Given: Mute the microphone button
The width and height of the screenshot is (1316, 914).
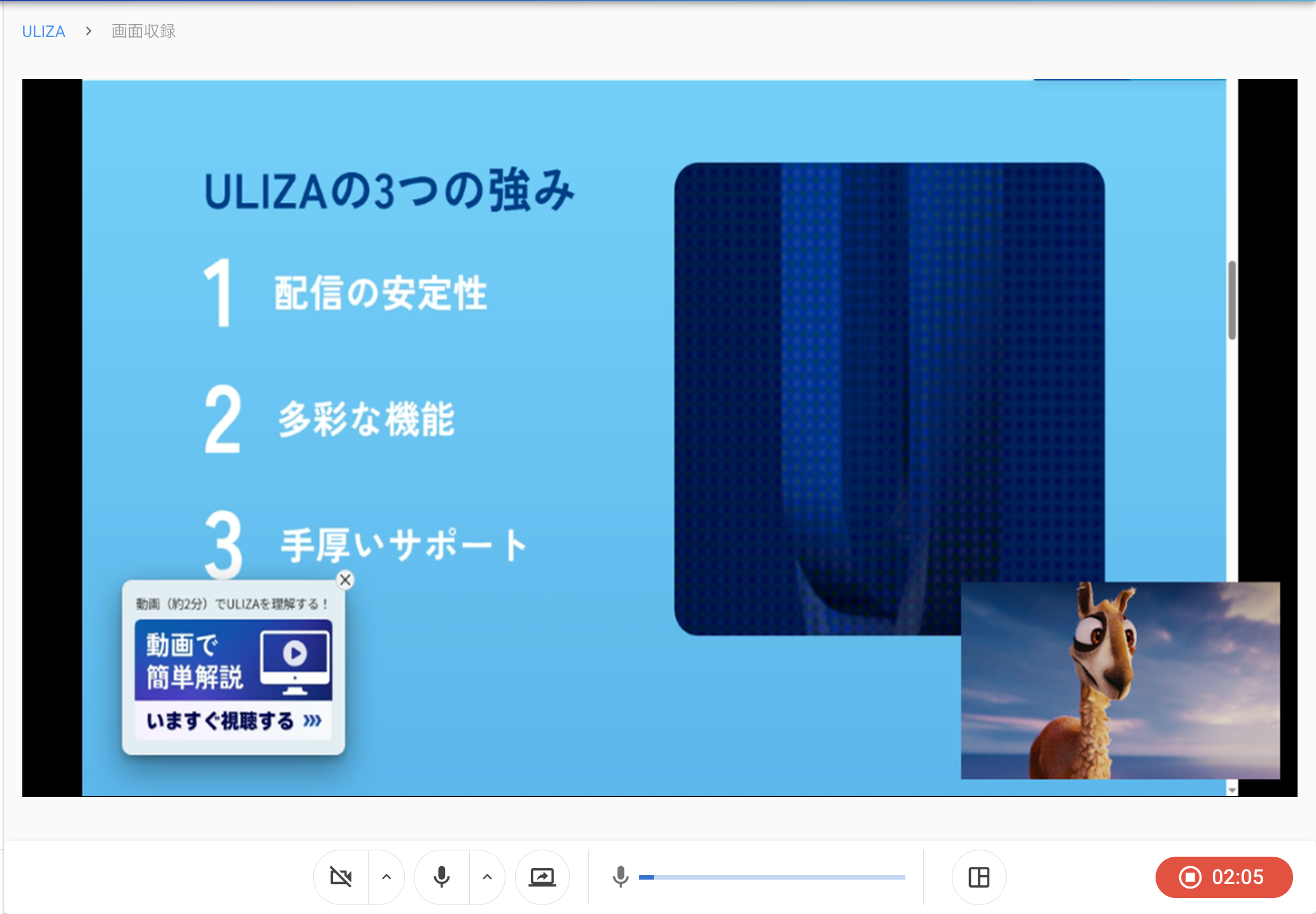Looking at the screenshot, I should [442, 877].
